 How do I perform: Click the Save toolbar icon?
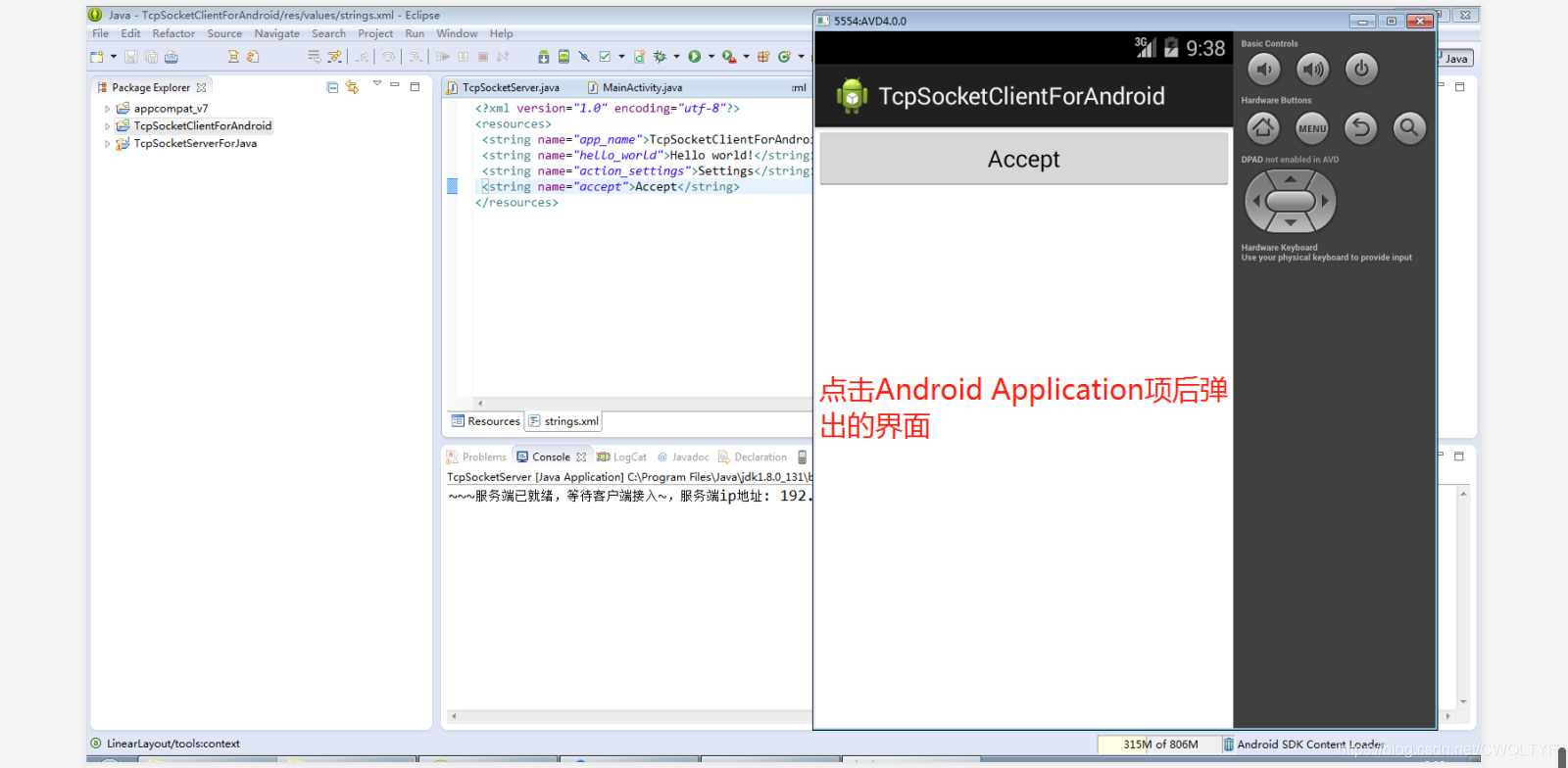[x=130, y=57]
